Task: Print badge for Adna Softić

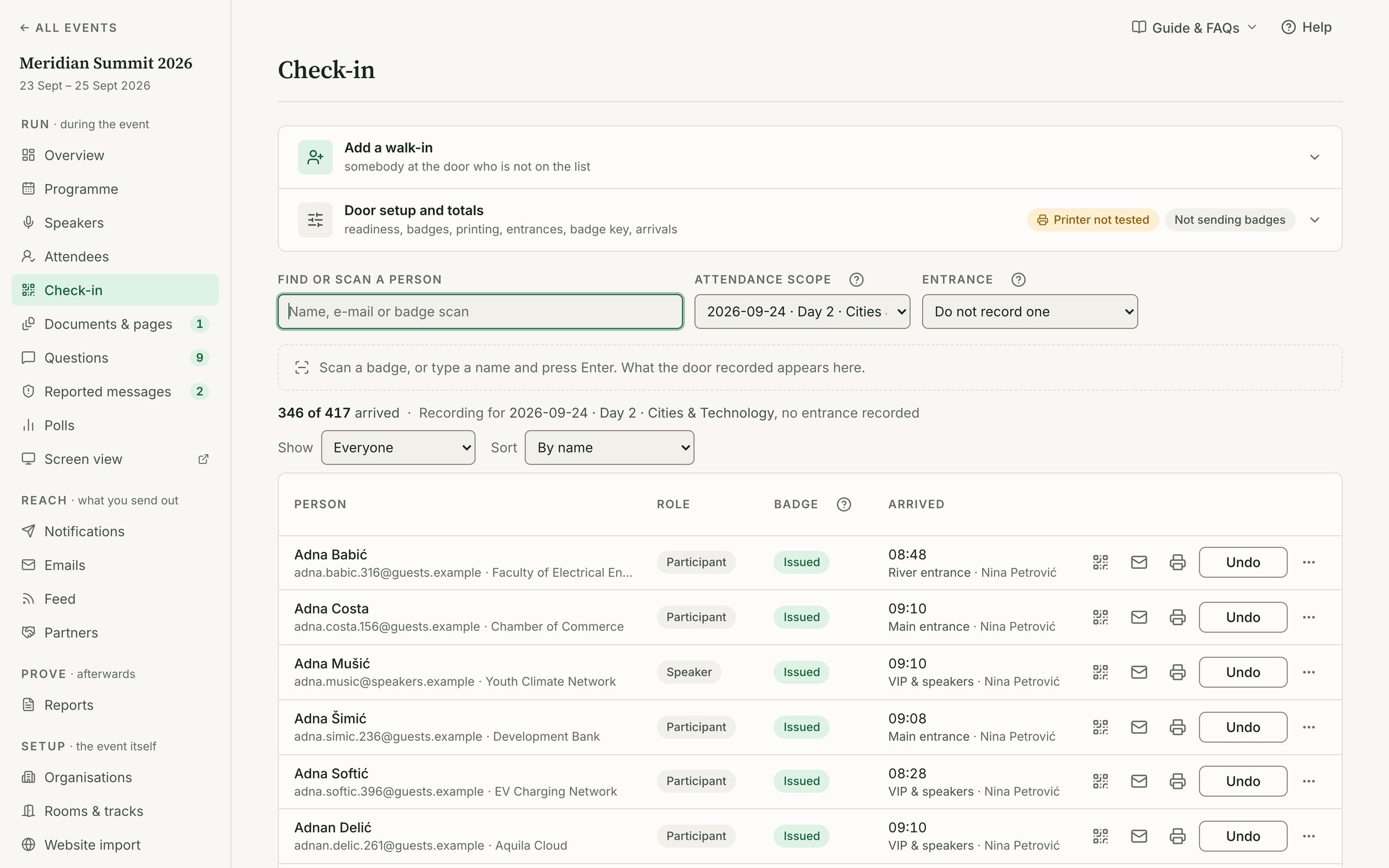Action: (1177, 781)
